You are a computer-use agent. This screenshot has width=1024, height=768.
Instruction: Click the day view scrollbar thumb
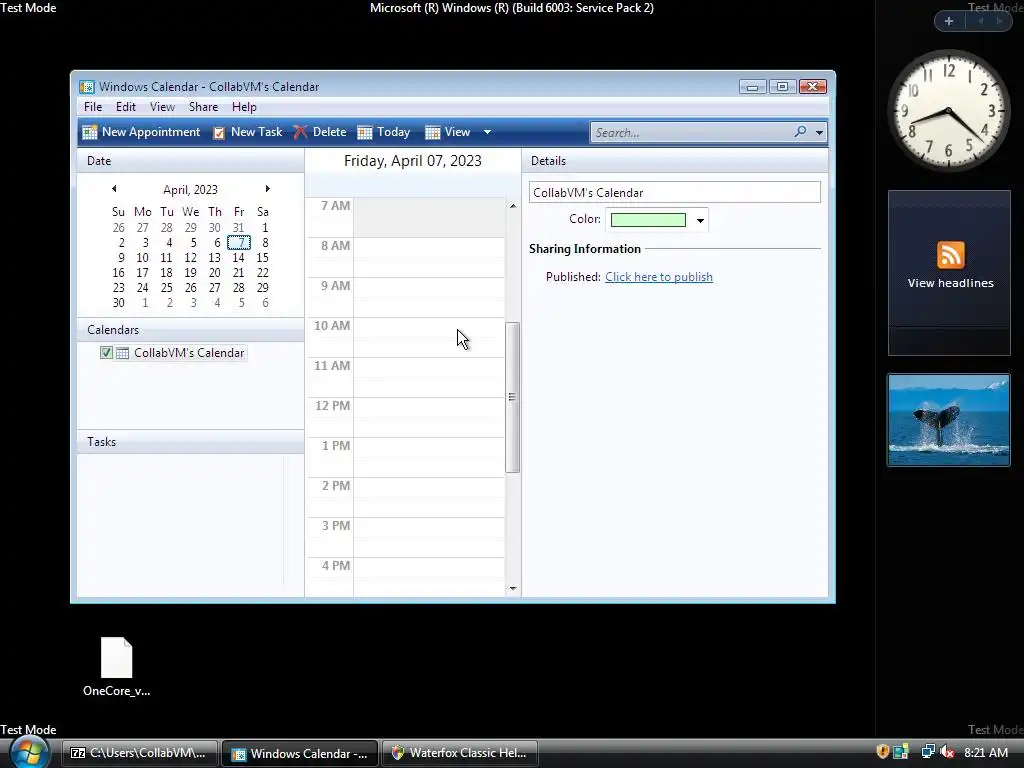pyautogui.click(x=513, y=397)
